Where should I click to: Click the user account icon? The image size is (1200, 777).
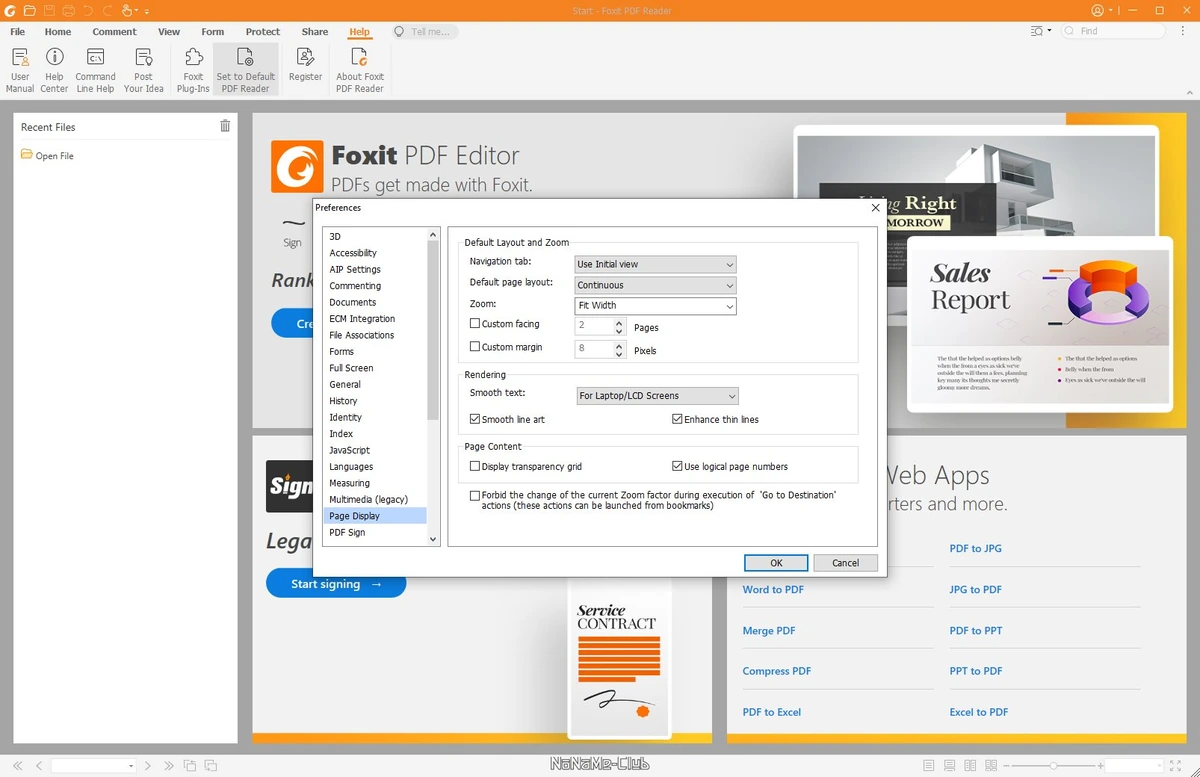(x=1098, y=11)
